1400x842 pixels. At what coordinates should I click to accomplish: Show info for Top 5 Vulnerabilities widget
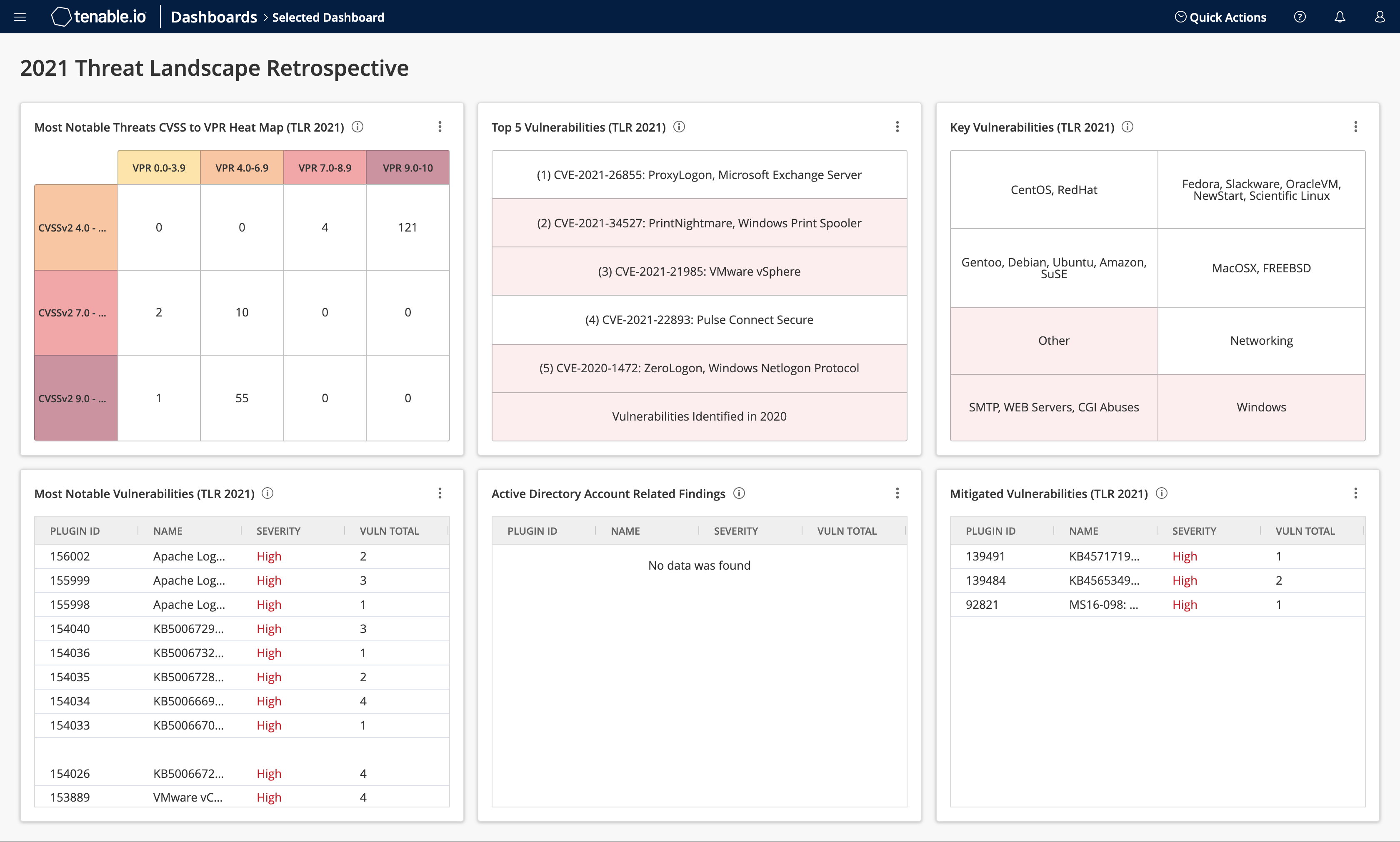coord(679,127)
